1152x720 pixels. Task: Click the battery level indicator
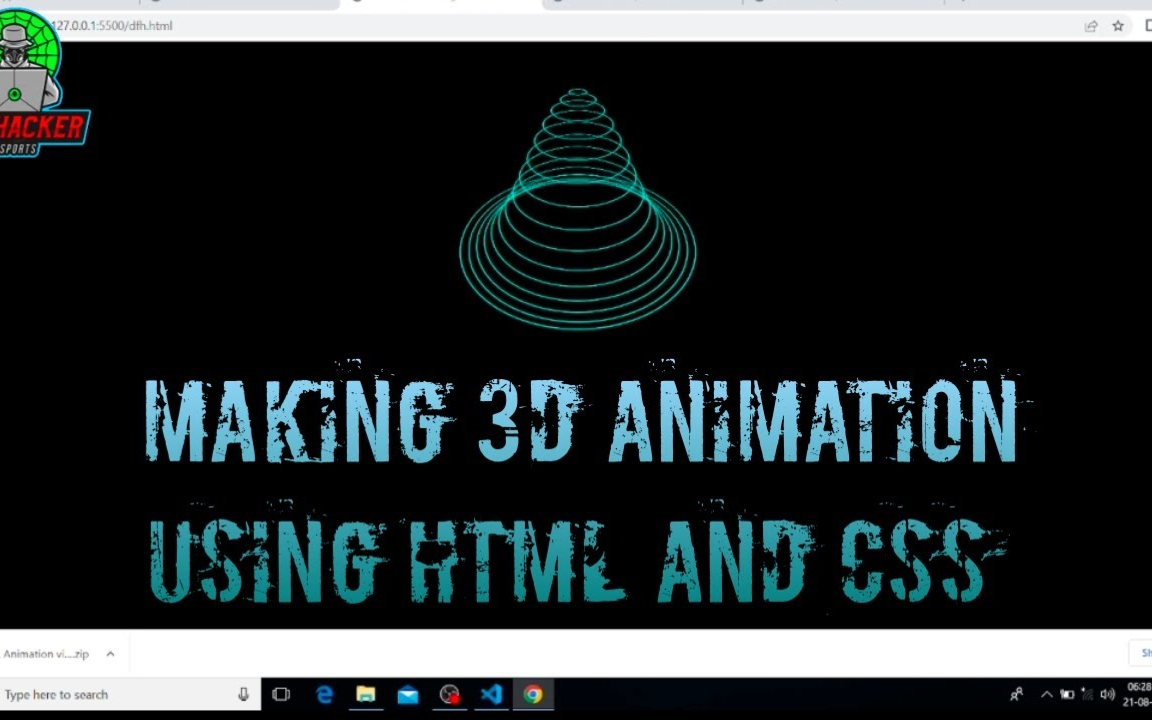(x=1067, y=694)
